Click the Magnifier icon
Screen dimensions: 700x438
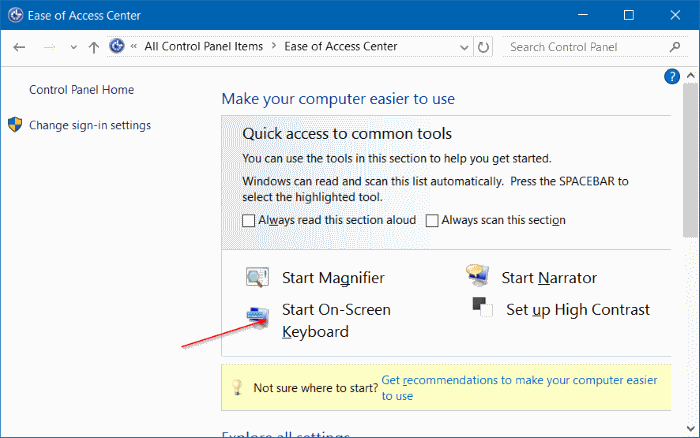(257, 278)
